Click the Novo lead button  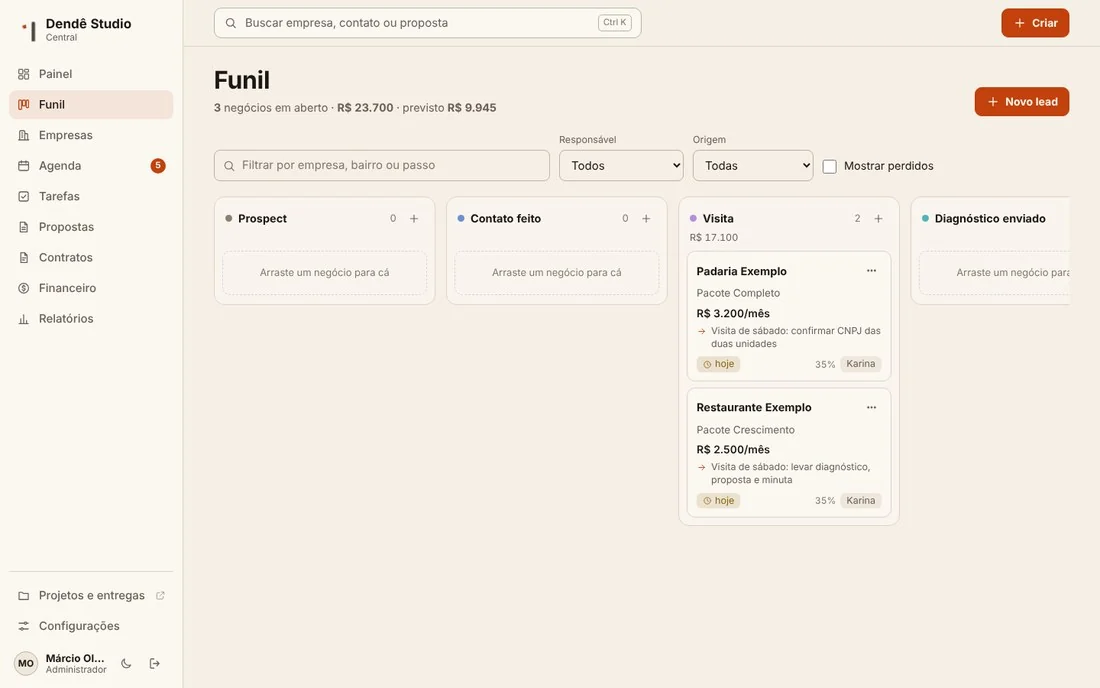point(1021,102)
